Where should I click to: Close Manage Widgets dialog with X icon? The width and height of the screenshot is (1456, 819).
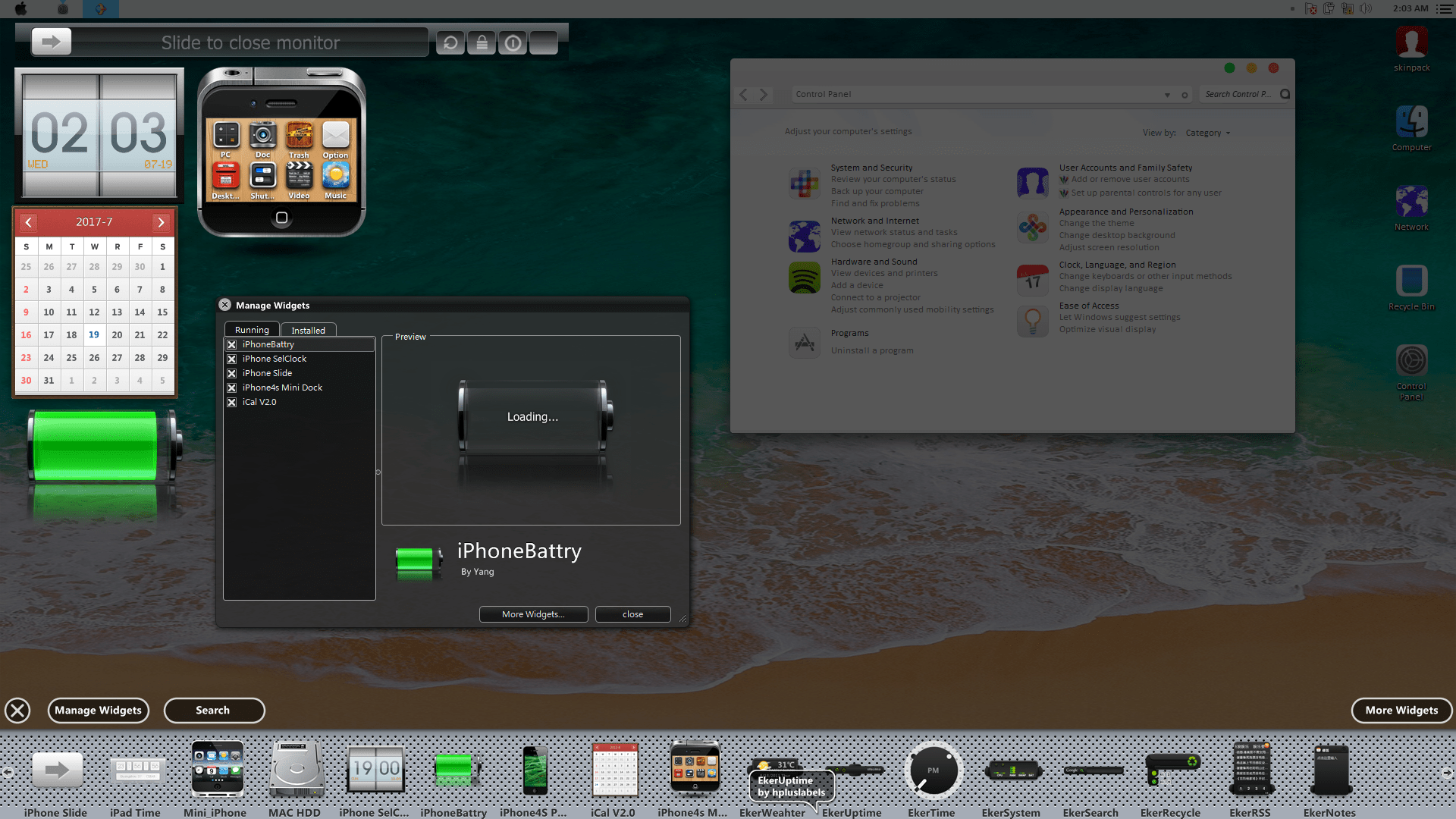click(224, 305)
